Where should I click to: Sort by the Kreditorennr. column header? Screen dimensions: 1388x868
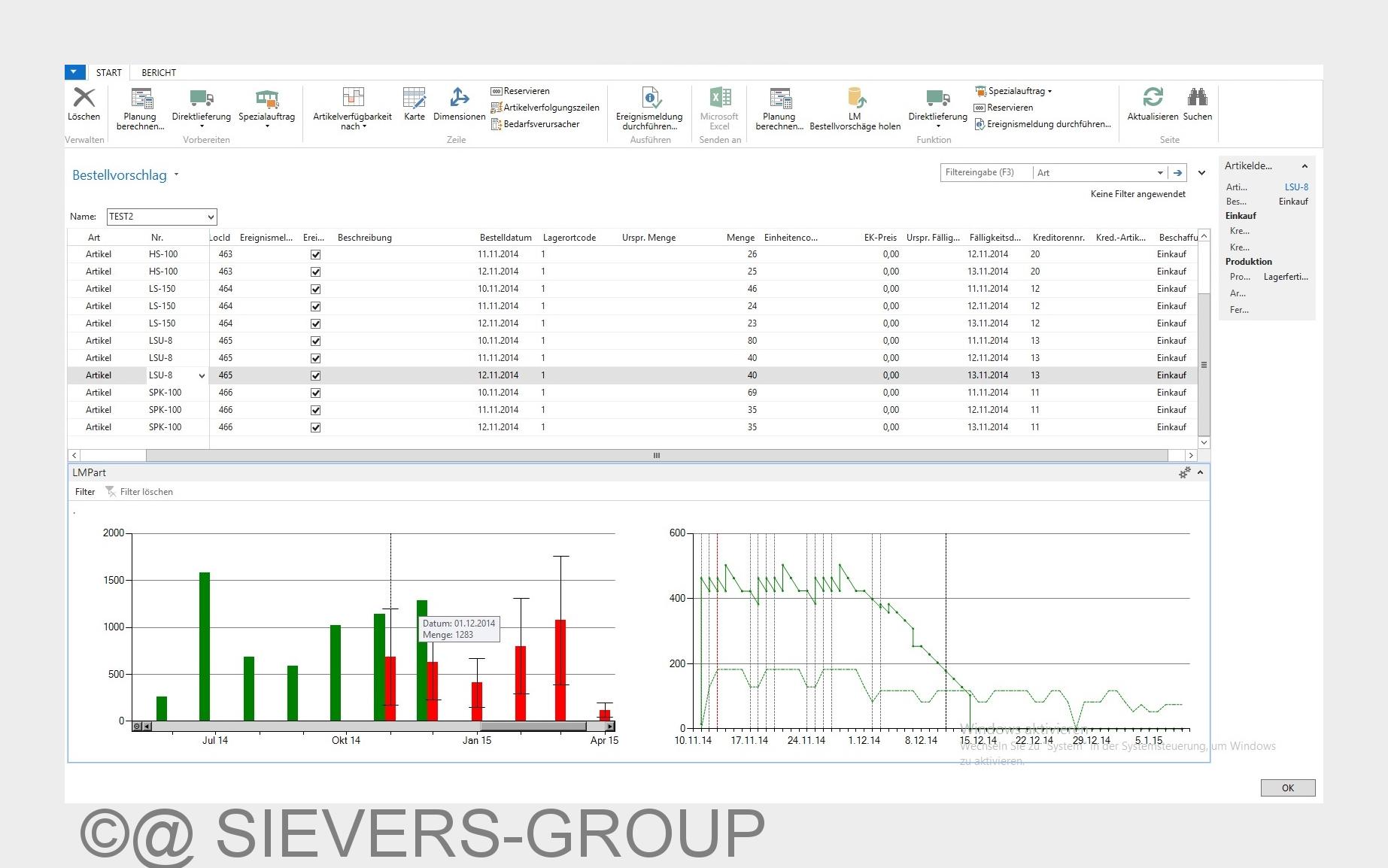(x=1058, y=238)
